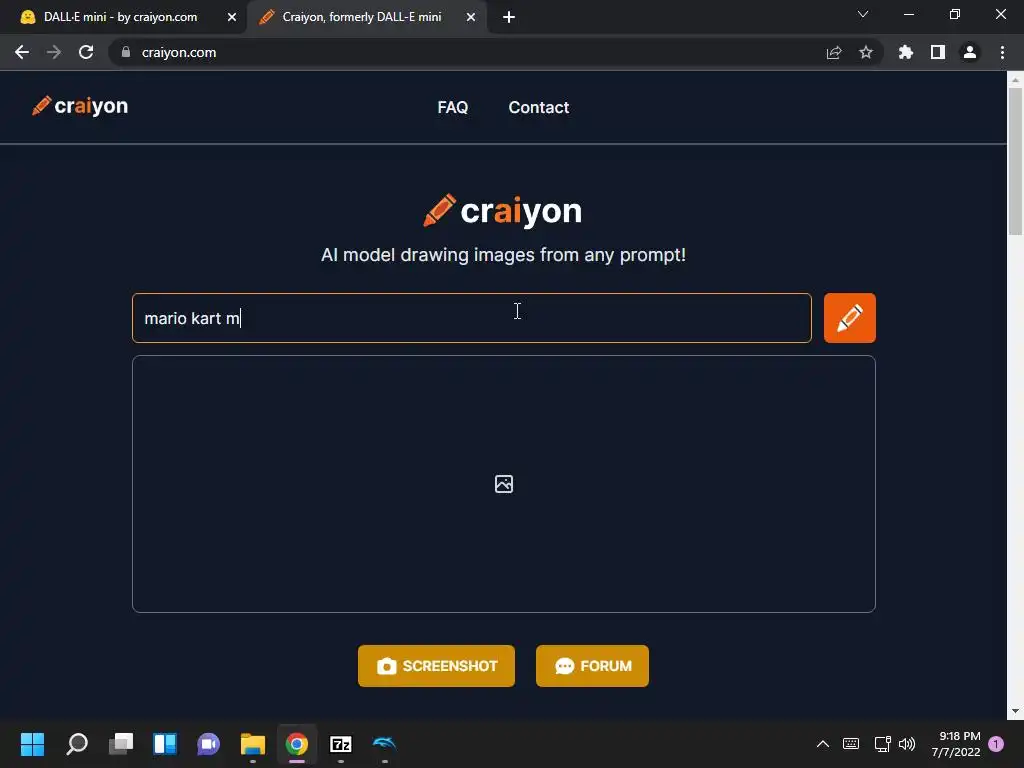Viewport: 1024px width, 768px height.
Task: Click the lock icon in the address bar
Action: [x=126, y=52]
